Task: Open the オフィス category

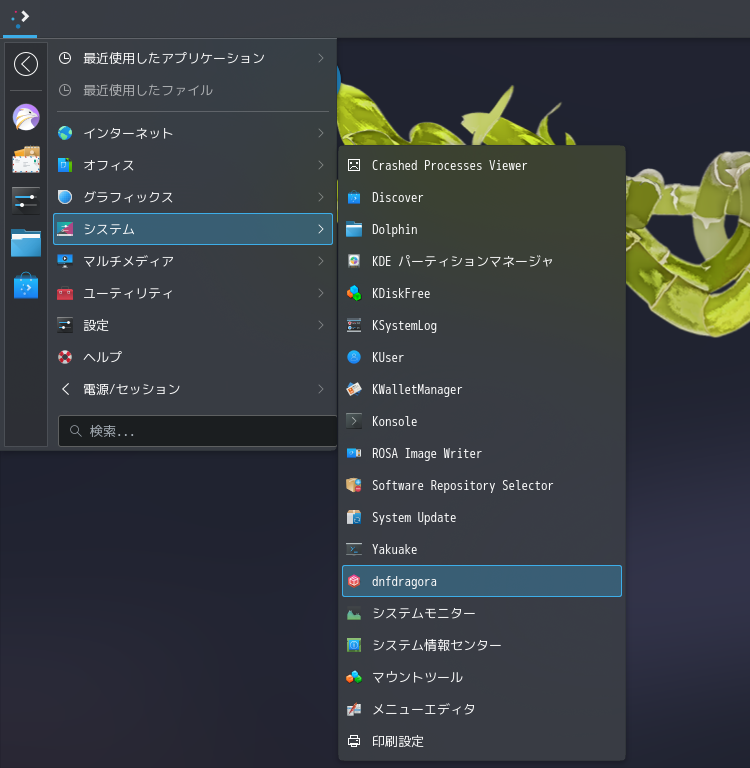Action: (x=193, y=165)
